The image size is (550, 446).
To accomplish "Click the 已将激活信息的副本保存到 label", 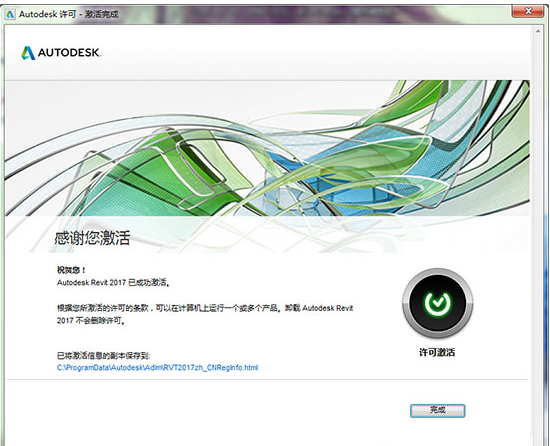I will (103, 356).
